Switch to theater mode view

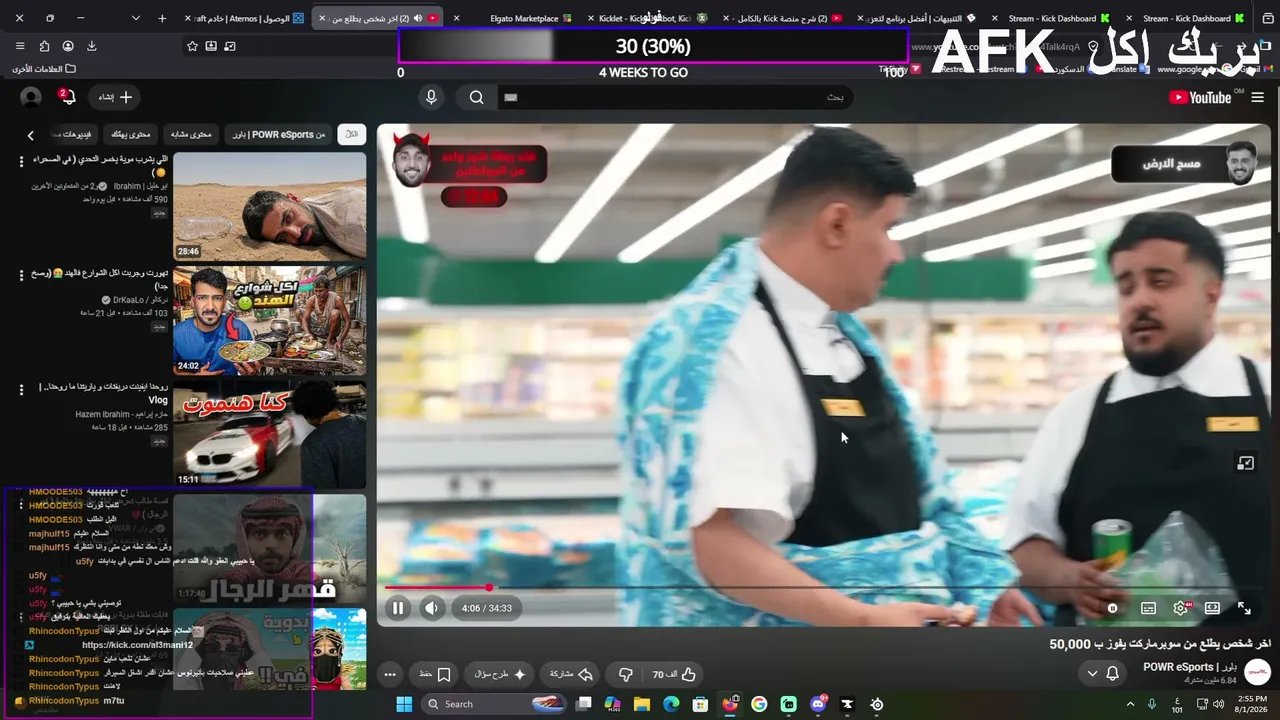coord(1213,608)
